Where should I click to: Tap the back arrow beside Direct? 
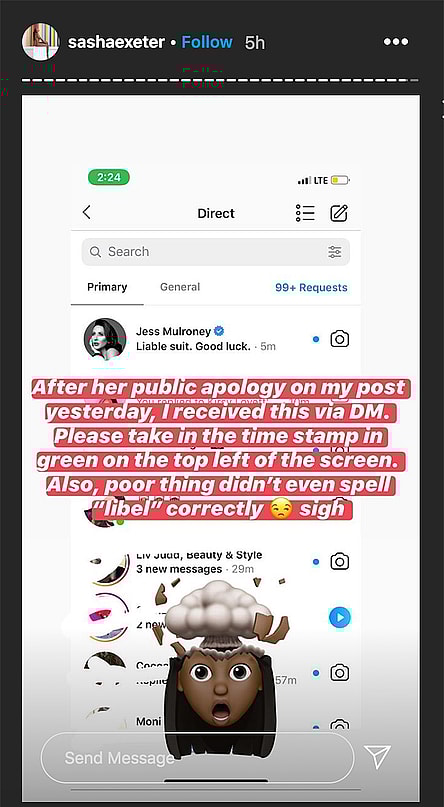(86, 212)
